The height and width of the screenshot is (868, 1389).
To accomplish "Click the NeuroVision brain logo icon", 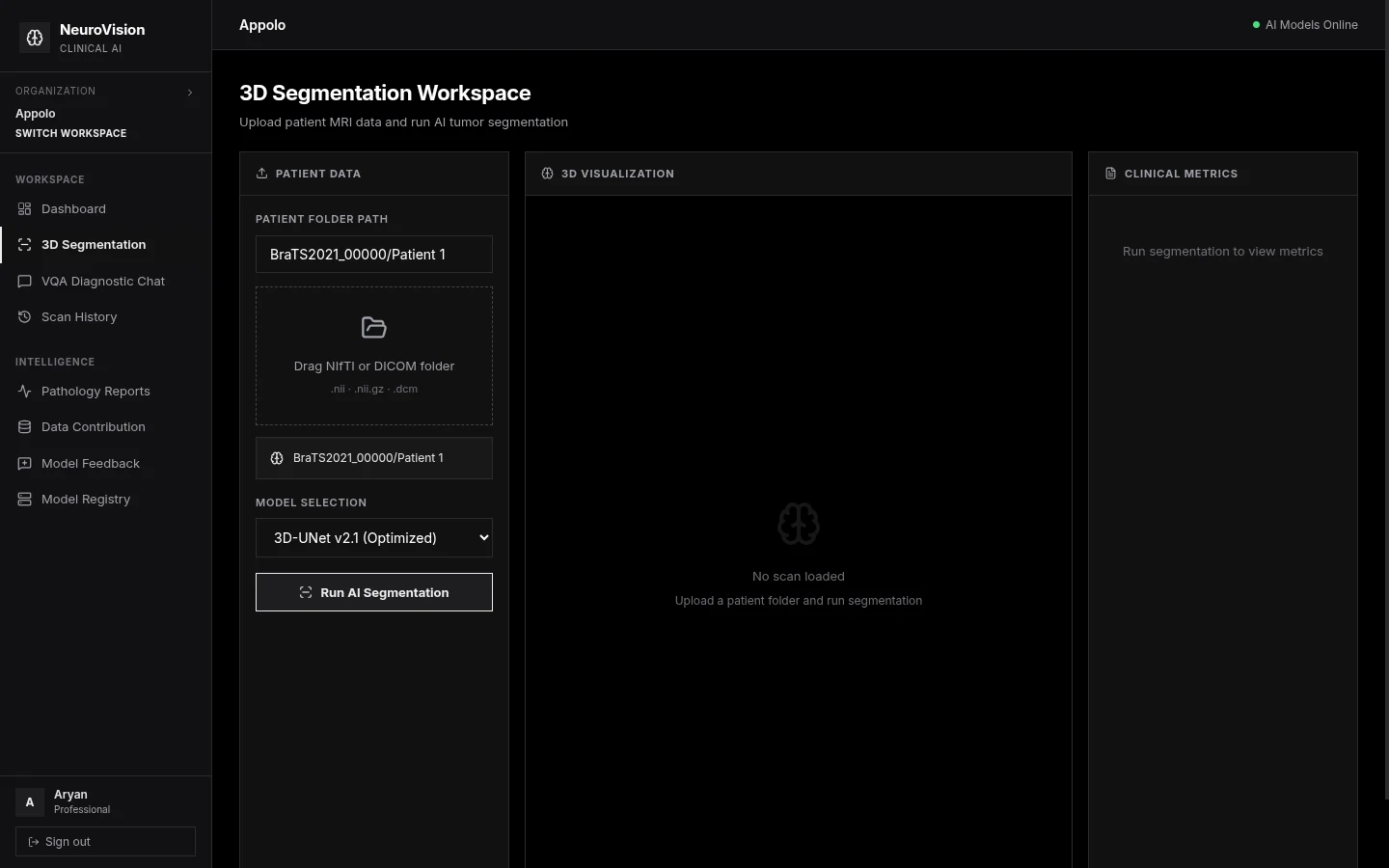I will tap(35, 38).
